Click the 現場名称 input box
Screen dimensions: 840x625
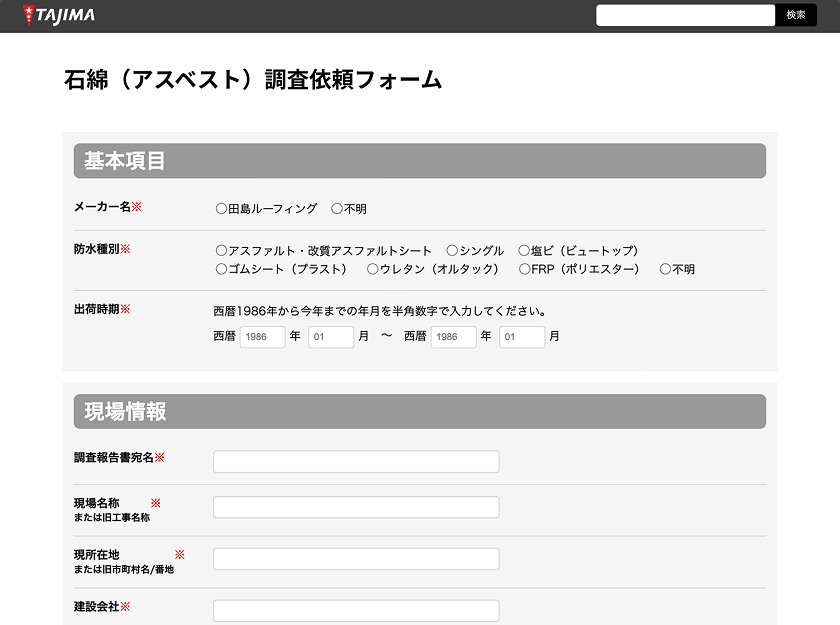tap(355, 507)
